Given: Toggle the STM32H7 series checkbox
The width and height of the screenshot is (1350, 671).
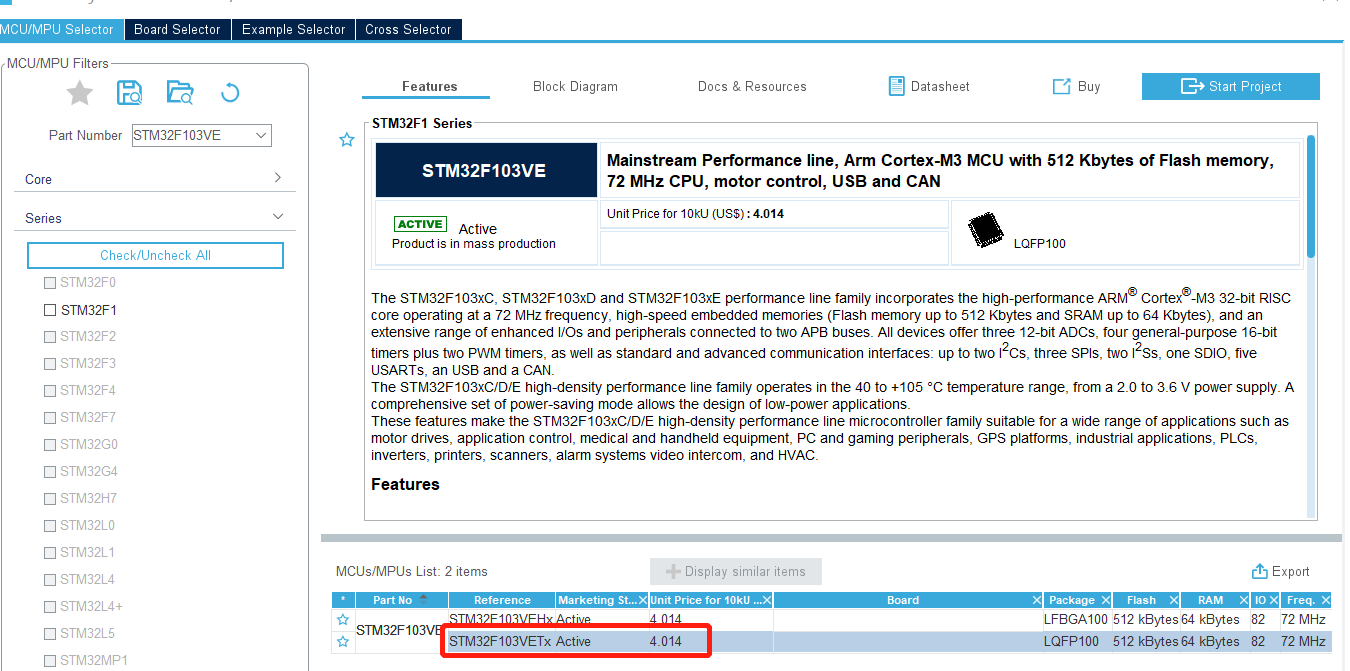Looking at the screenshot, I should (50, 499).
